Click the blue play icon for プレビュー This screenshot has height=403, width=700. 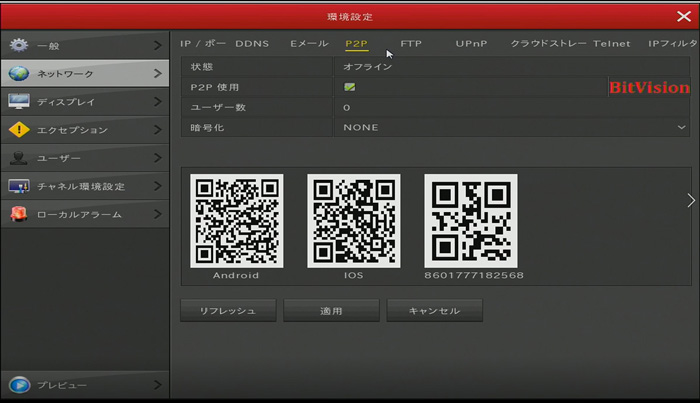point(19,385)
